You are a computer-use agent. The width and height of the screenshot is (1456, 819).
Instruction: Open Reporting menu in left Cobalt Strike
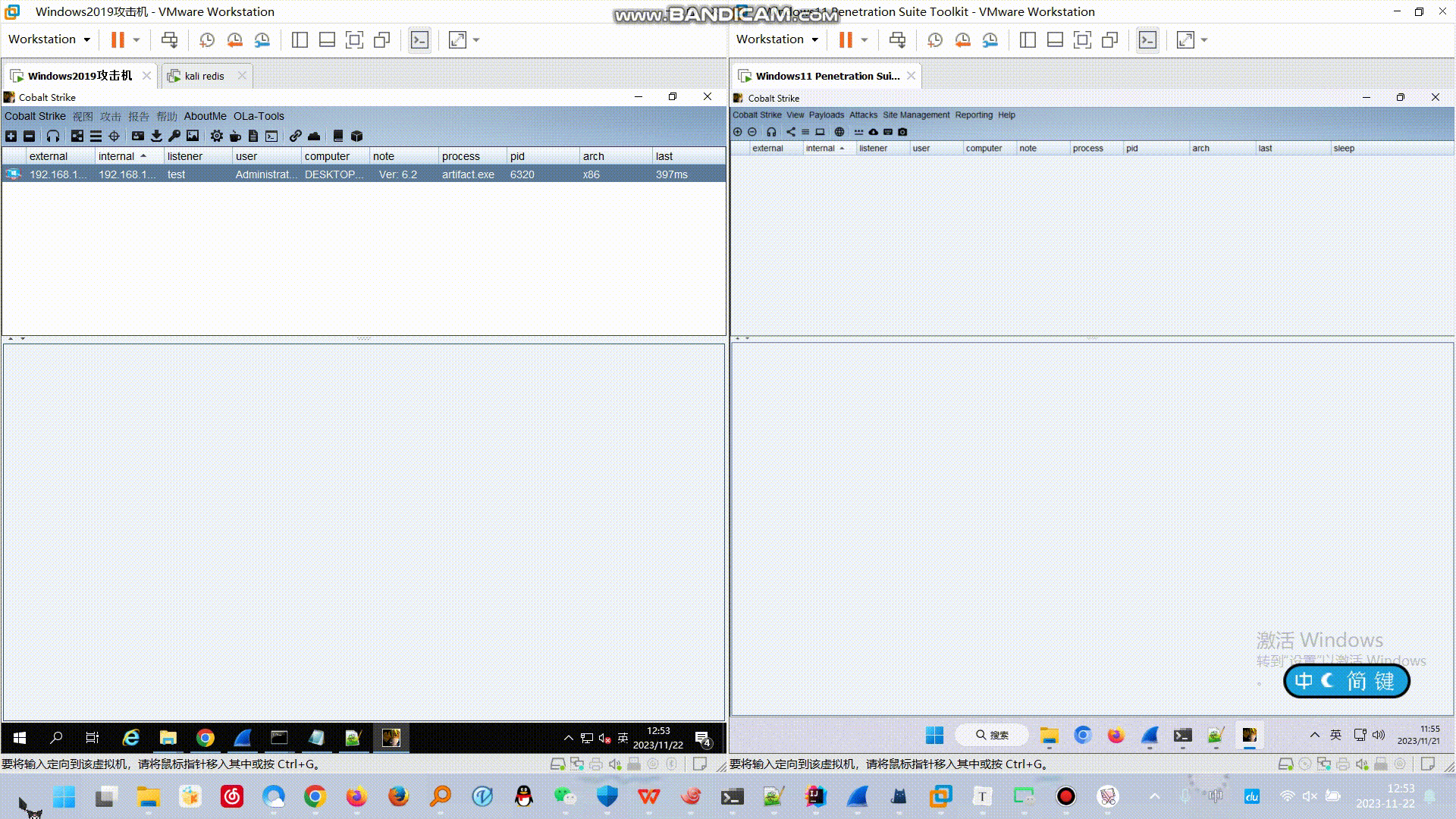tap(139, 116)
